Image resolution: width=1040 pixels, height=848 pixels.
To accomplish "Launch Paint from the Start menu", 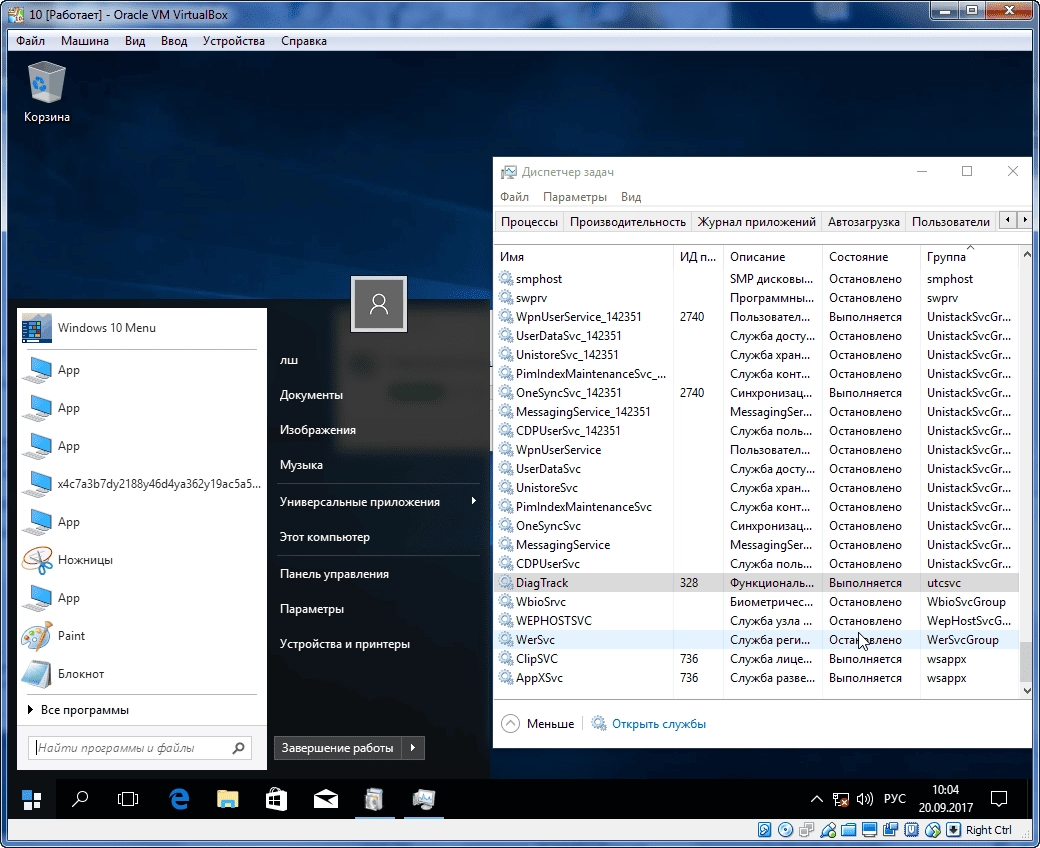I will click(141, 636).
